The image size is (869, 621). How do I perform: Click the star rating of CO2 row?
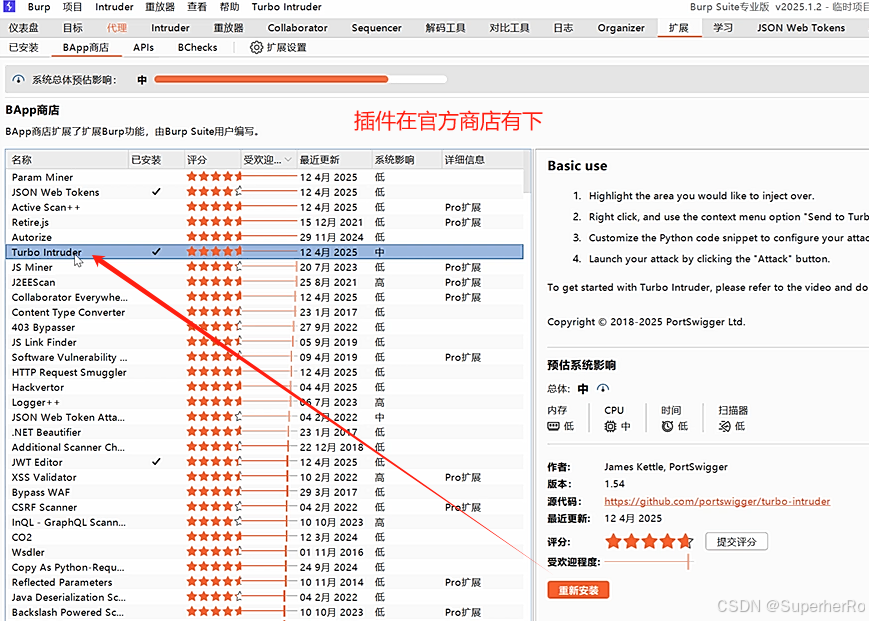[x=214, y=537]
